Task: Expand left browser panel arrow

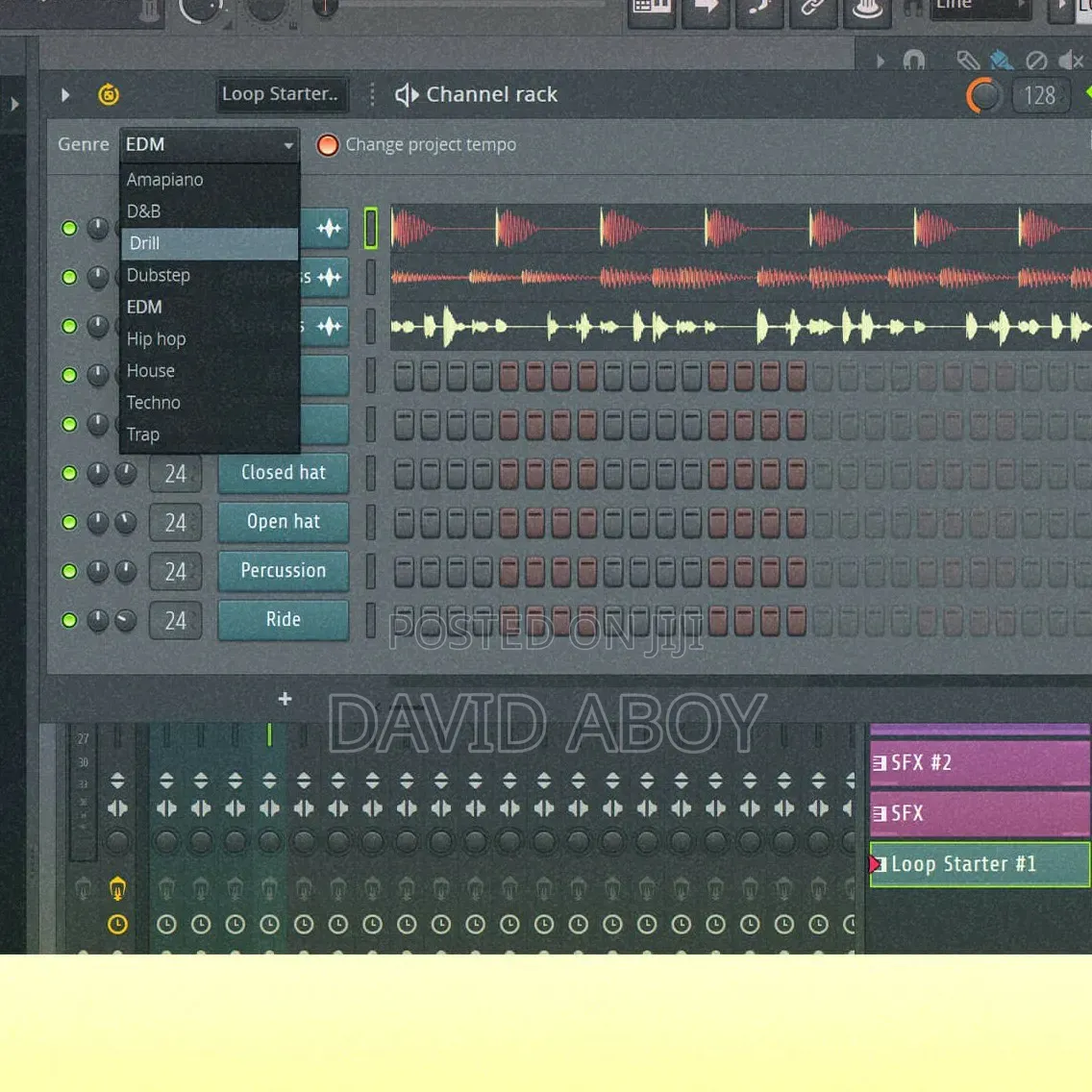Action: point(13,105)
